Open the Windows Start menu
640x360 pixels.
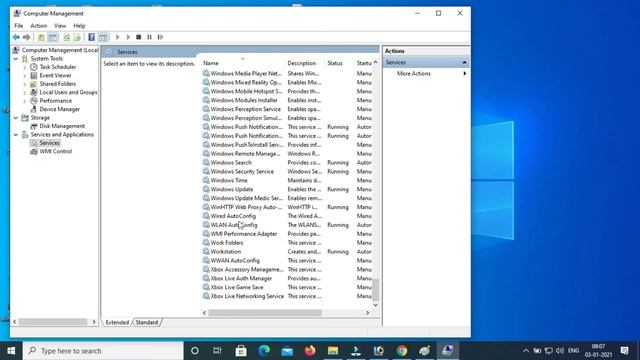point(11,351)
